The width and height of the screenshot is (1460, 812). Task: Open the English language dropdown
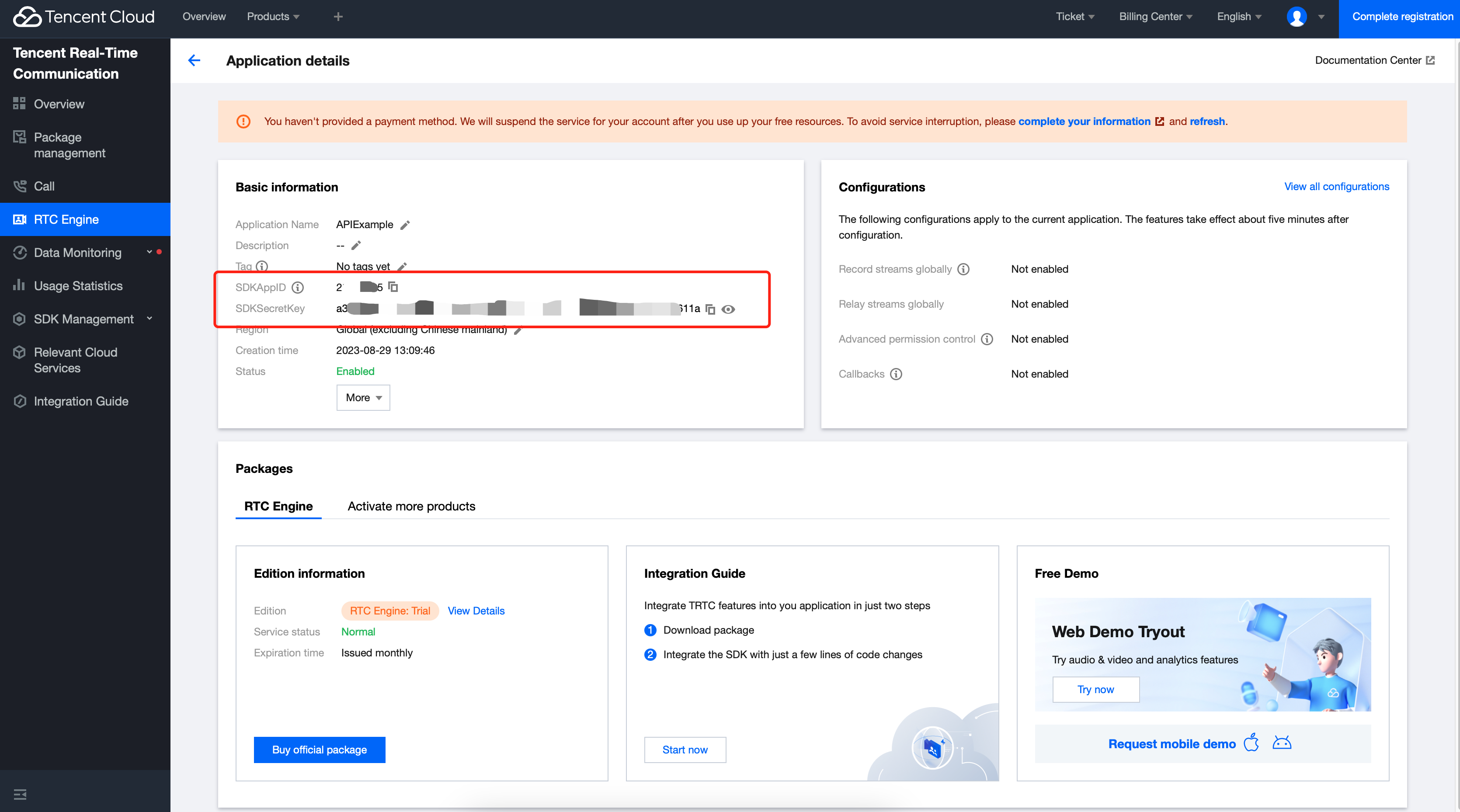pos(1239,17)
